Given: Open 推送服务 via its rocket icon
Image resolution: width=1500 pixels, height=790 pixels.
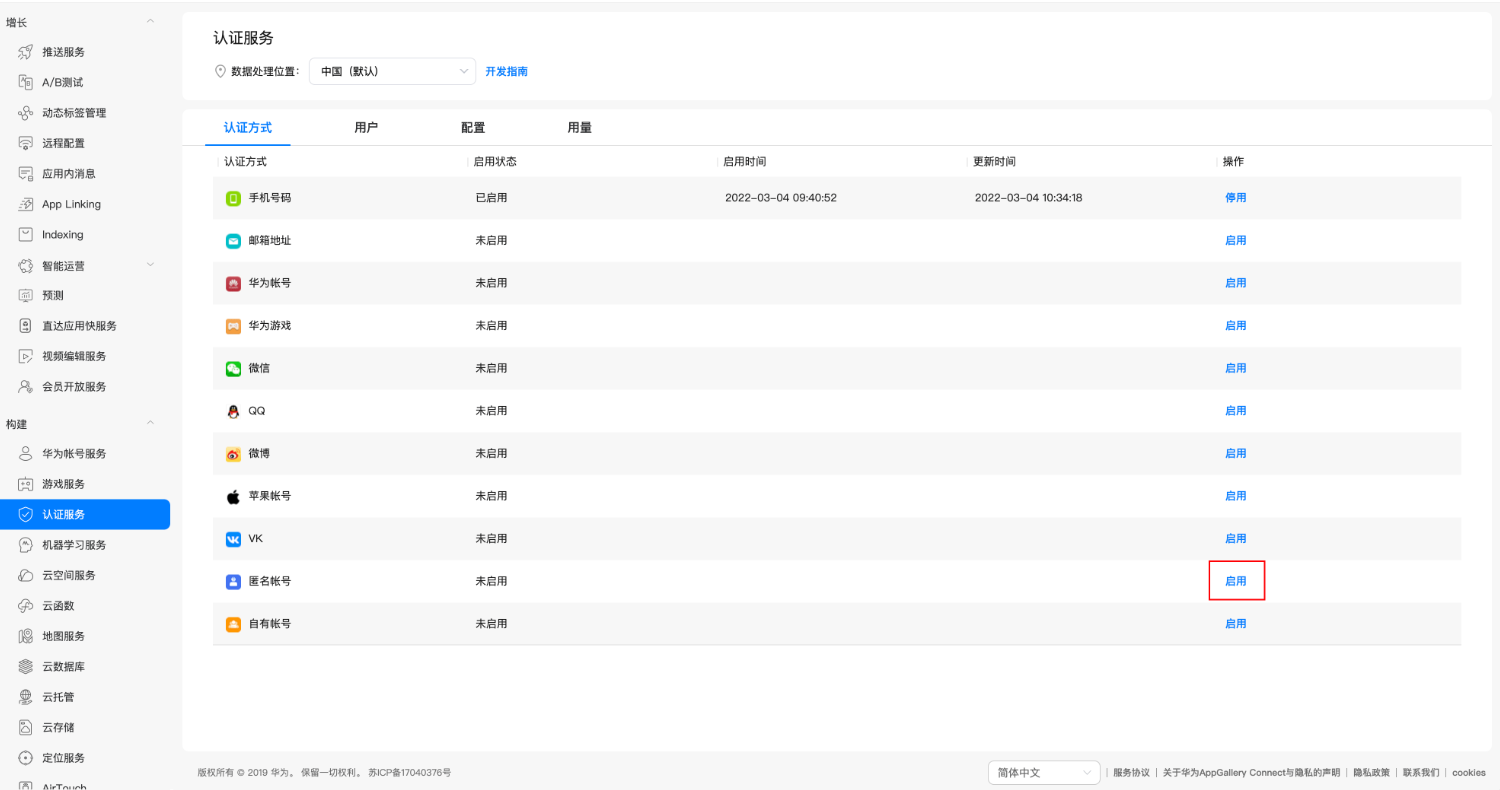Looking at the screenshot, I should point(26,52).
